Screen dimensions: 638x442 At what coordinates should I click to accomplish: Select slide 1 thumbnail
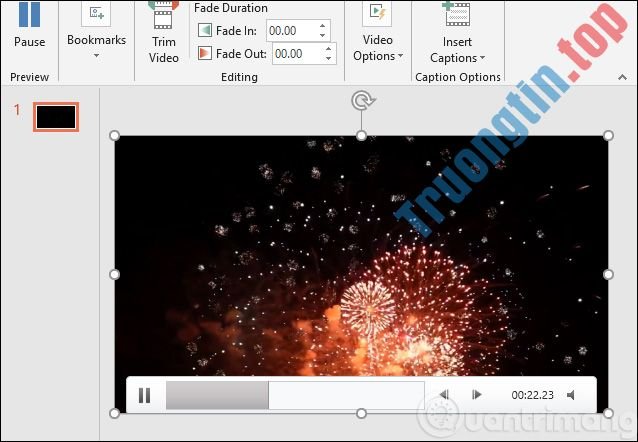(x=56, y=117)
